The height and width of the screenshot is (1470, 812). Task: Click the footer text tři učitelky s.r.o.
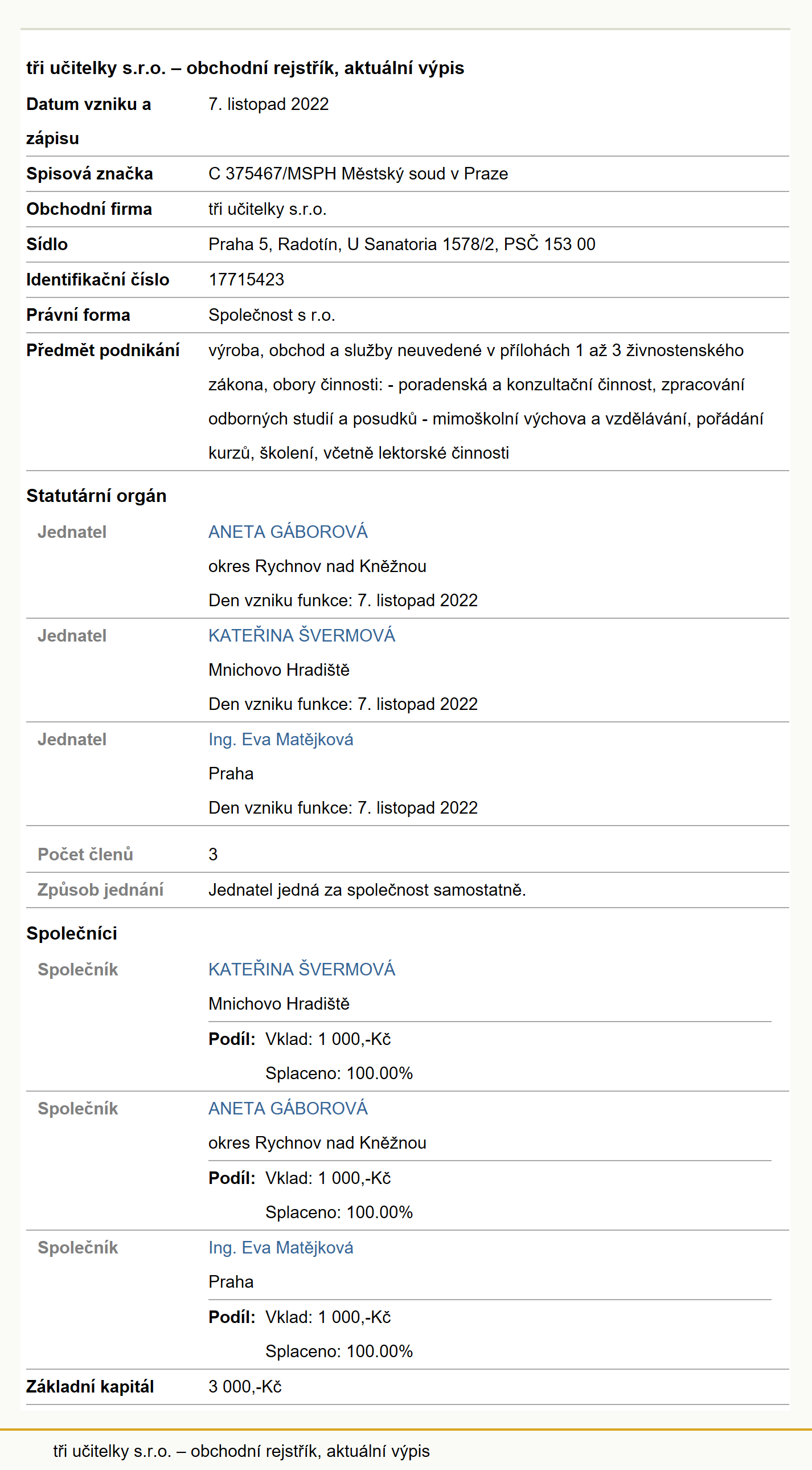(x=241, y=1451)
